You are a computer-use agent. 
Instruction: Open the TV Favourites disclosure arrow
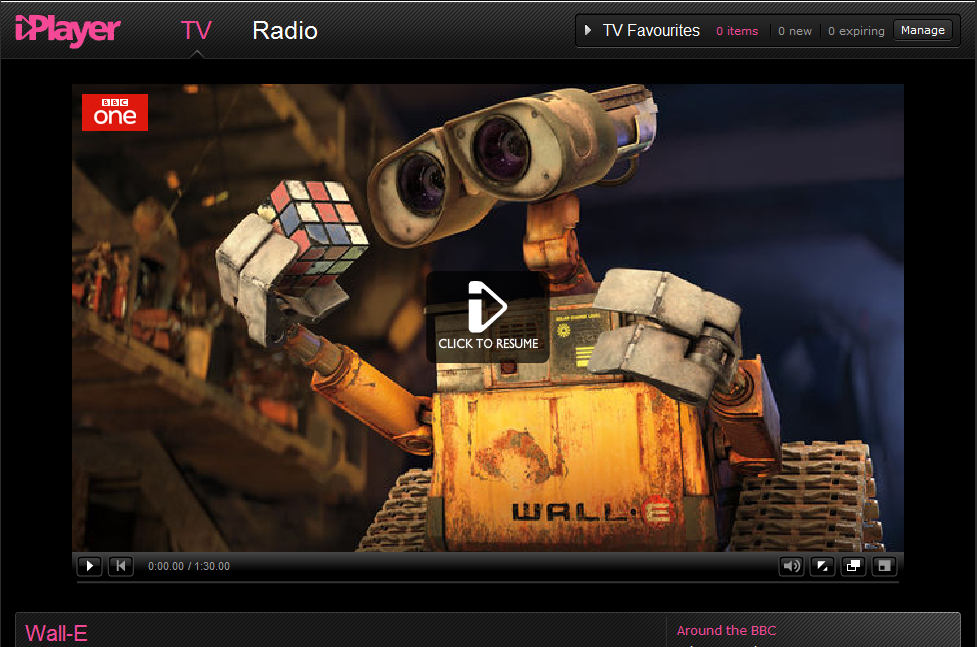point(588,30)
